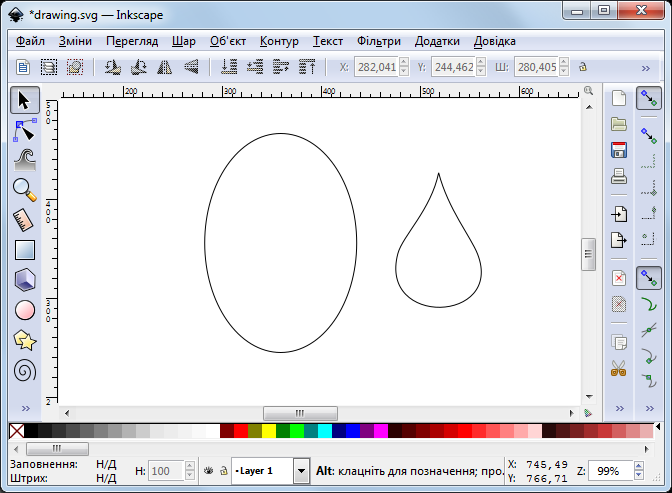Viewport: 672px width, 493px height.
Task: Click the X coordinate input field
Action: pyautogui.click(x=377, y=68)
